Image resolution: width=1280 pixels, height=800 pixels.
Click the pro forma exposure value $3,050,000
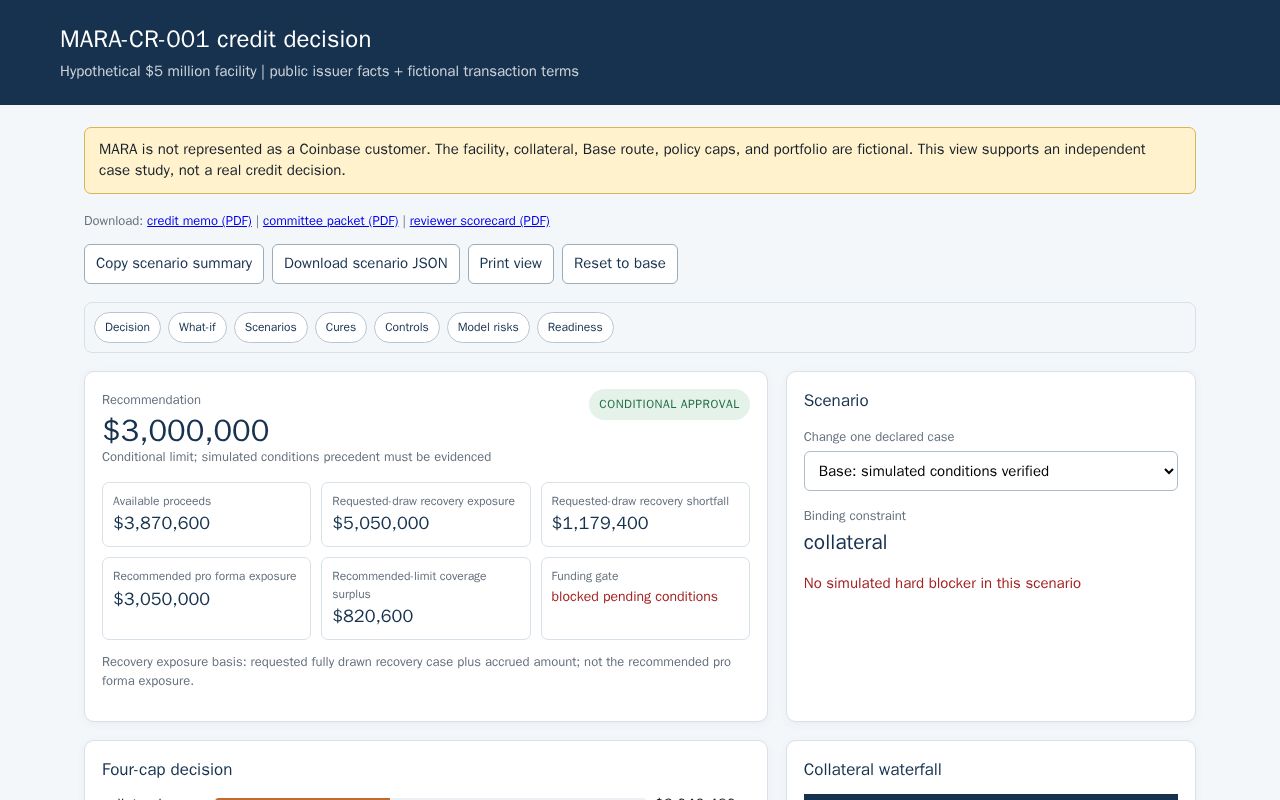coord(162,599)
